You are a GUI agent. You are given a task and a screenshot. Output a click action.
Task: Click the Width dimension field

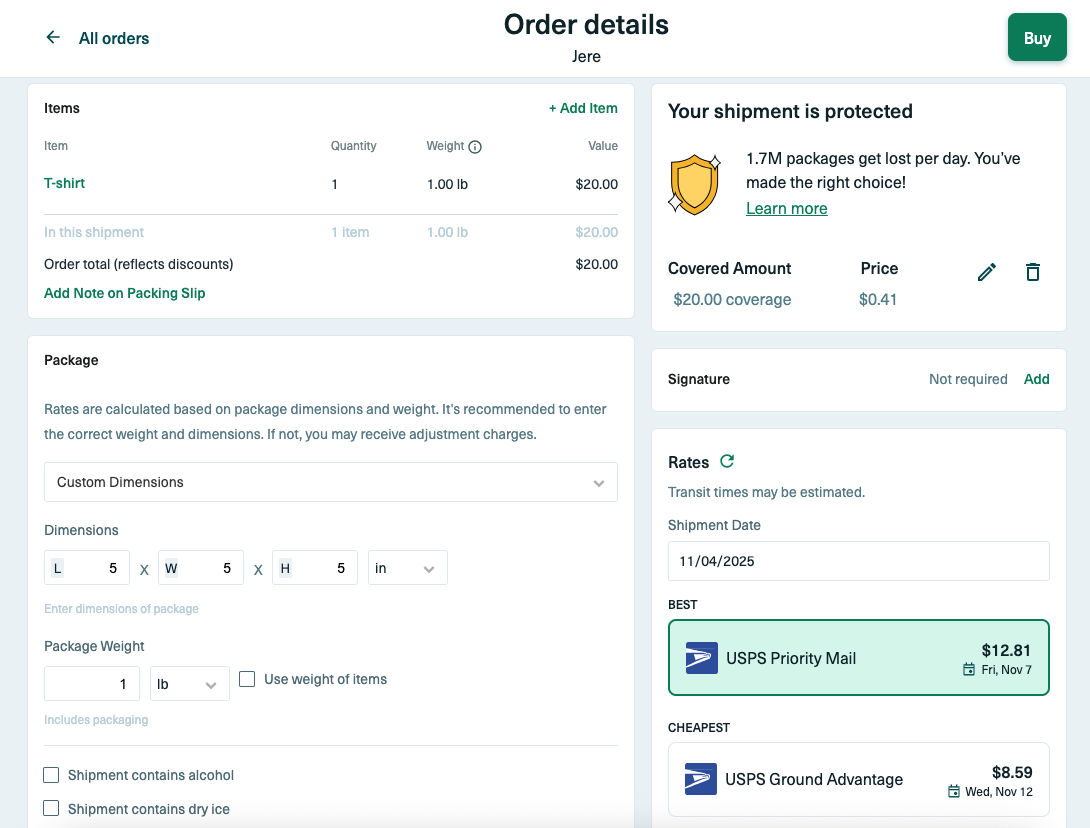pos(200,568)
